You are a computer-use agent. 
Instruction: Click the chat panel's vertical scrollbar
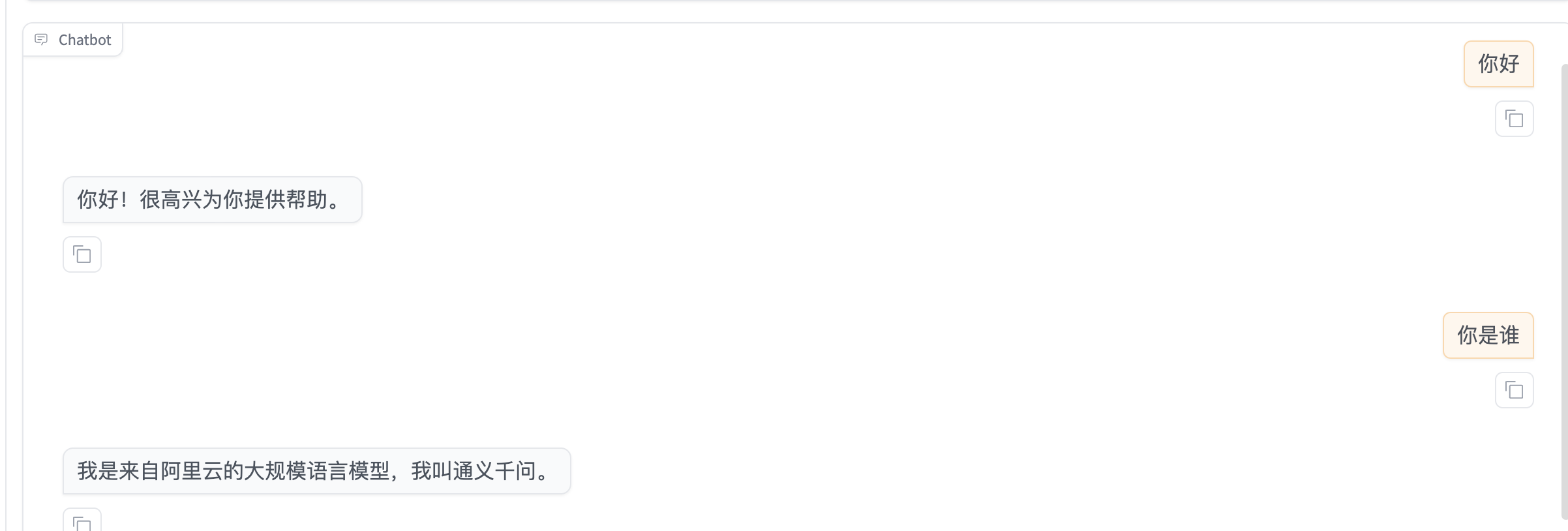point(1564,287)
